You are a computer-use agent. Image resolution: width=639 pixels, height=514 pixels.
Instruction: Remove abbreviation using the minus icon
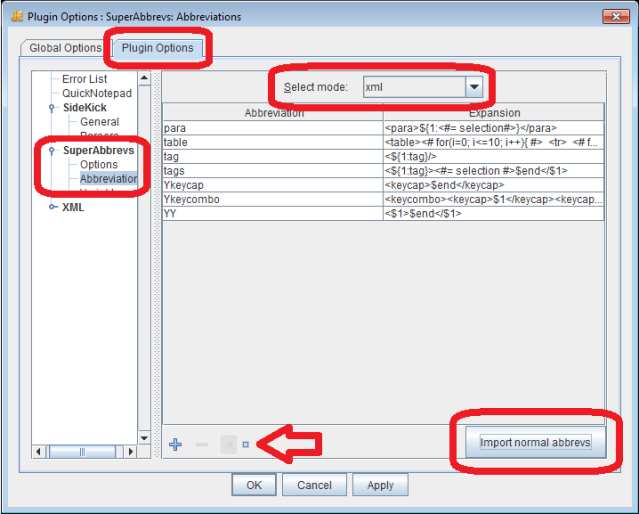(202, 444)
